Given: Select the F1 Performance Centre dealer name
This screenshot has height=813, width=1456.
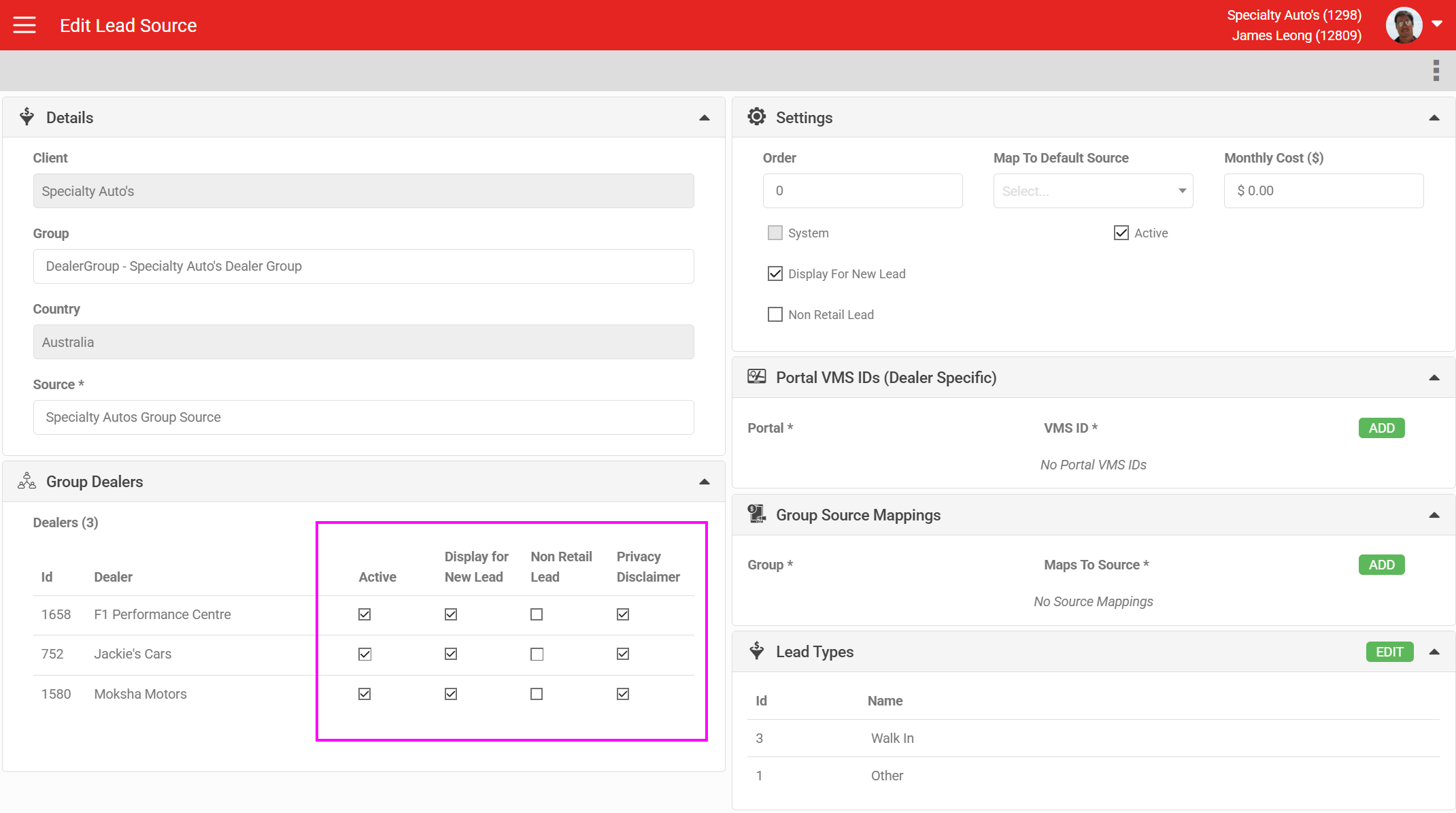Looking at the screenshot, I should 163,614.
